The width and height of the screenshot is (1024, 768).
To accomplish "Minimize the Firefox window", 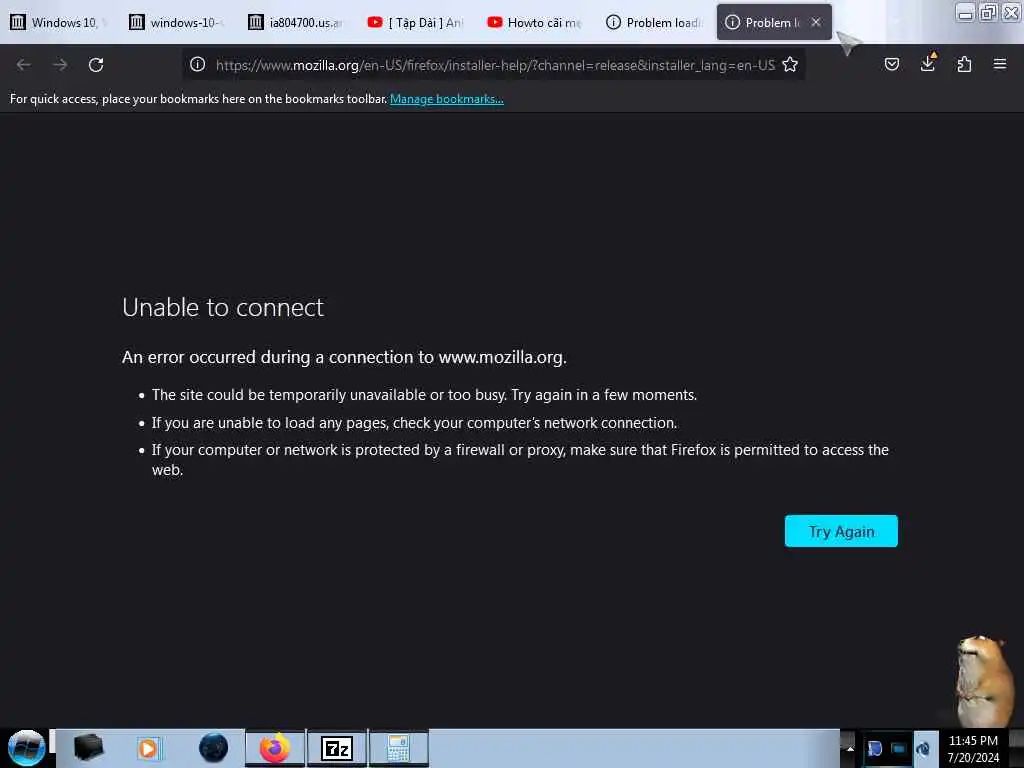I will tap(965, 13).
